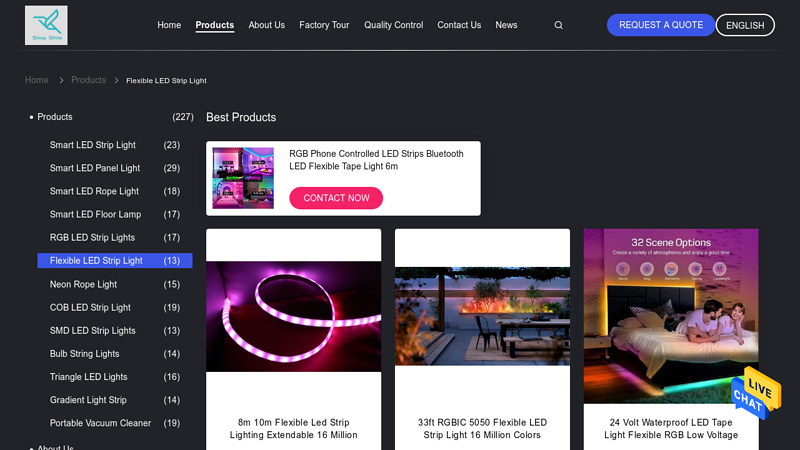Screen dimensions: 800x450
Task: Open the ENGLISH language selector
Action: pos(745,25)
